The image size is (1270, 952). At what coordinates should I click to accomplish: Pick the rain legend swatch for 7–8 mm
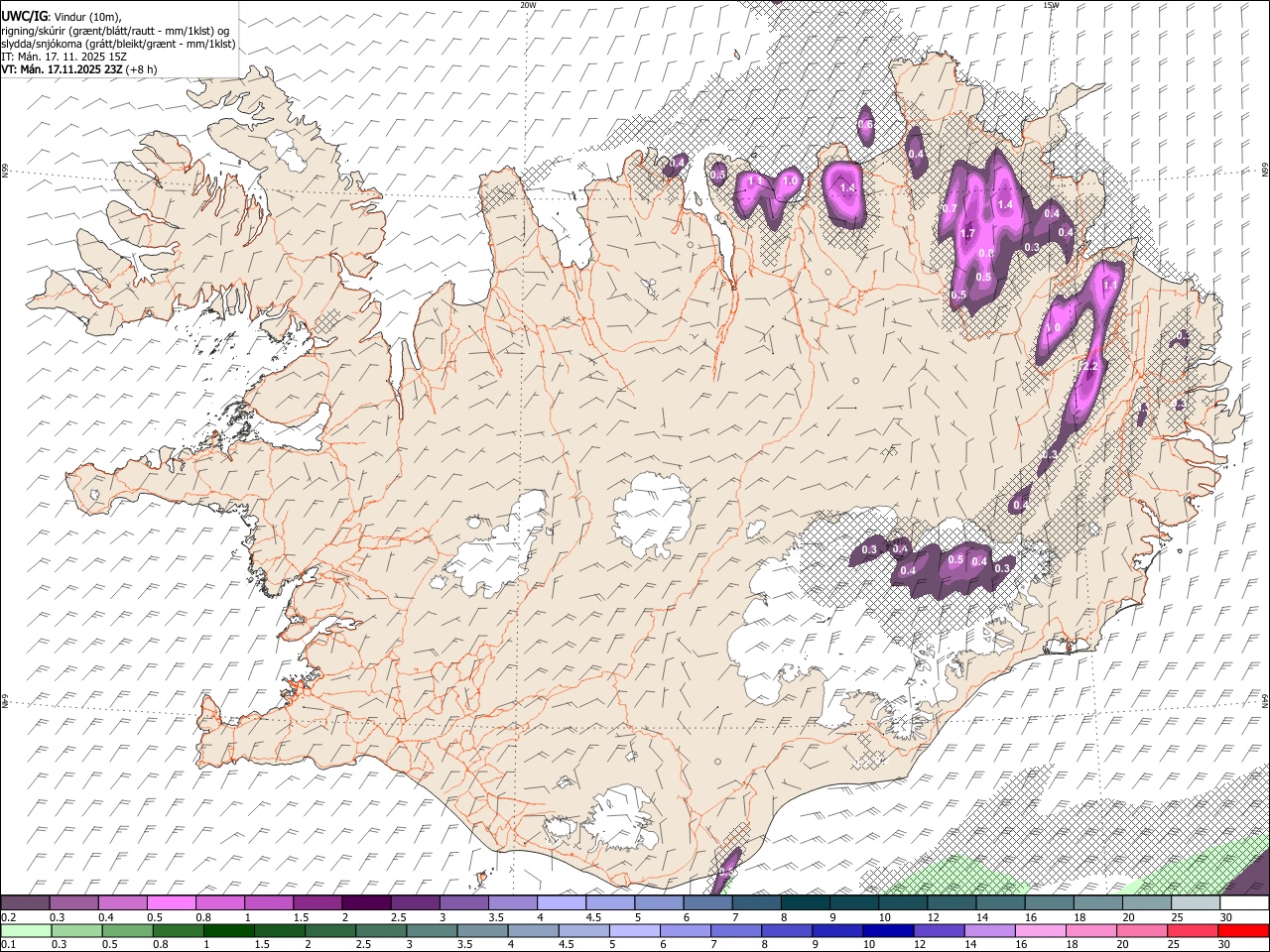point(736,930)
